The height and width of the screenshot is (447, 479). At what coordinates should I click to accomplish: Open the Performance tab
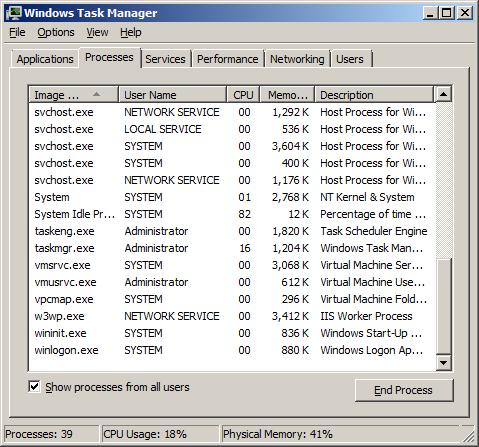tap(228, 59)
